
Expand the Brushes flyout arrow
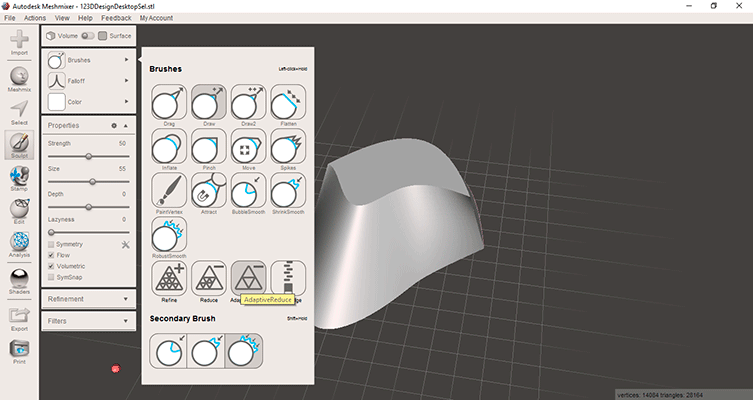(127, 60)
